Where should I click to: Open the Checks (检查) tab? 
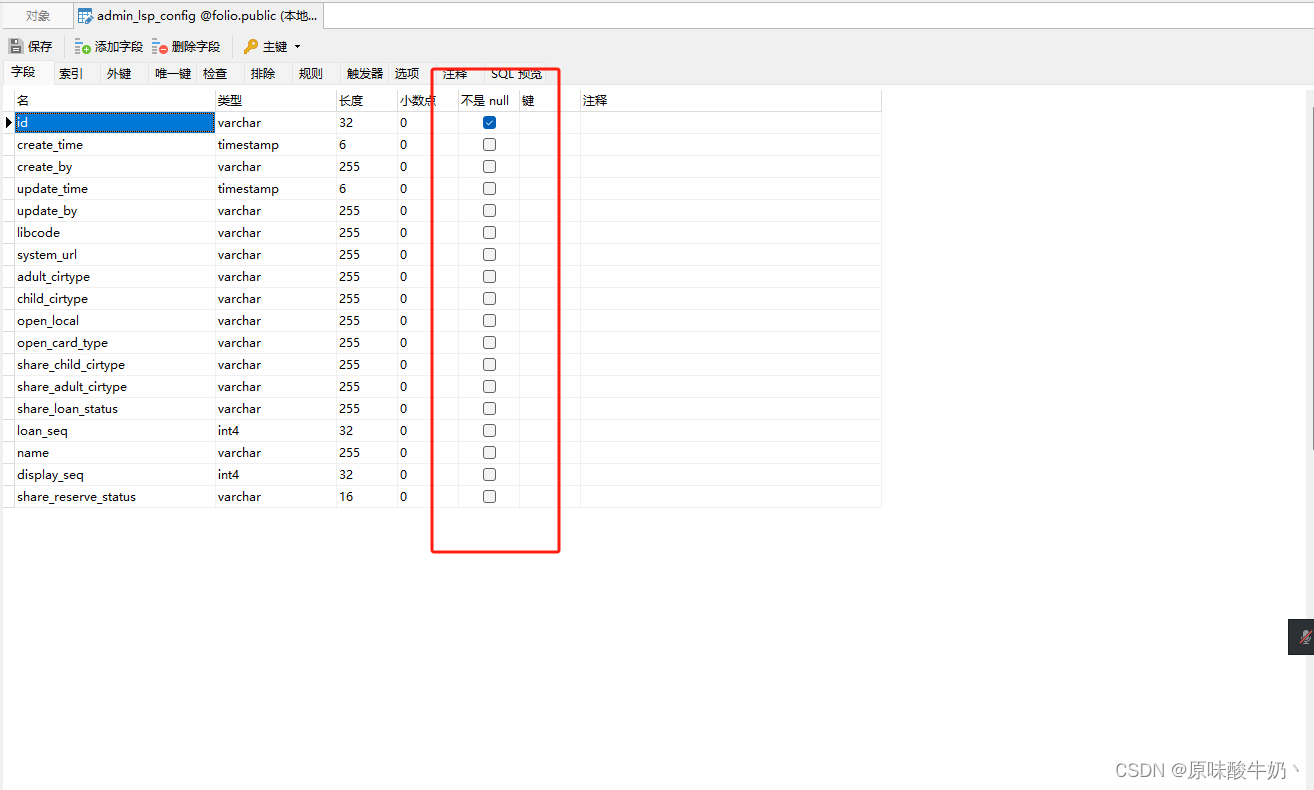(215, 73)
